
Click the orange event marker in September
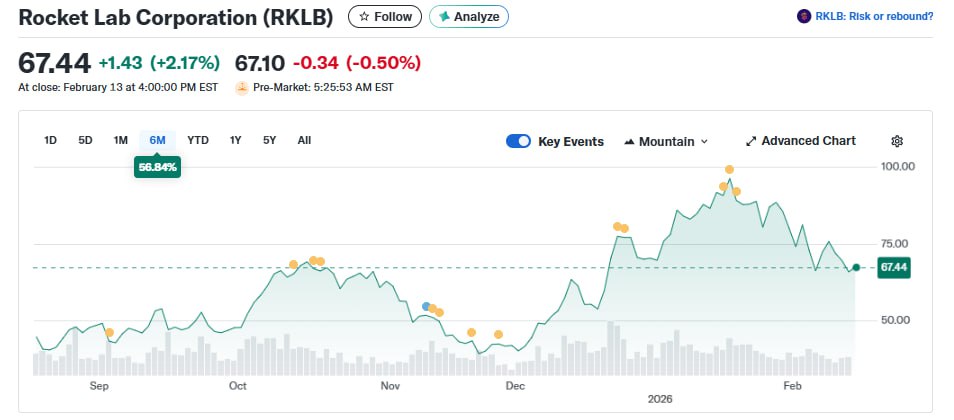click(109, 332)
